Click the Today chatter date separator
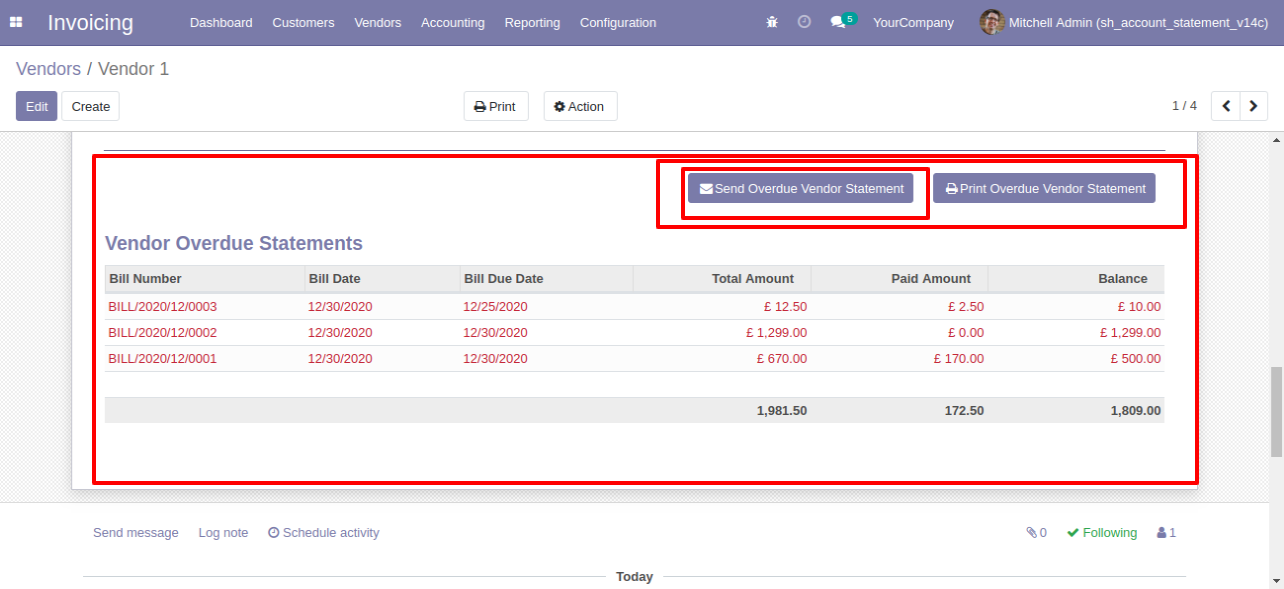Image resolution: width=1284 pixels, height=589 pixels. tap(634, 577)
